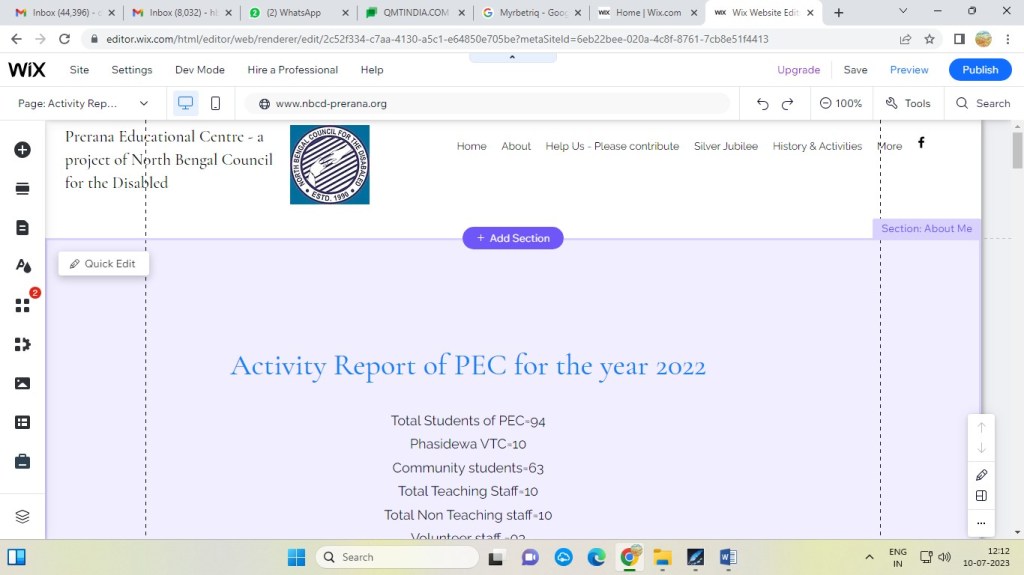Open Add Apps icon with notification badge
The height and width of the screenshot is (575, 1024).
click(x=22, y=306)
